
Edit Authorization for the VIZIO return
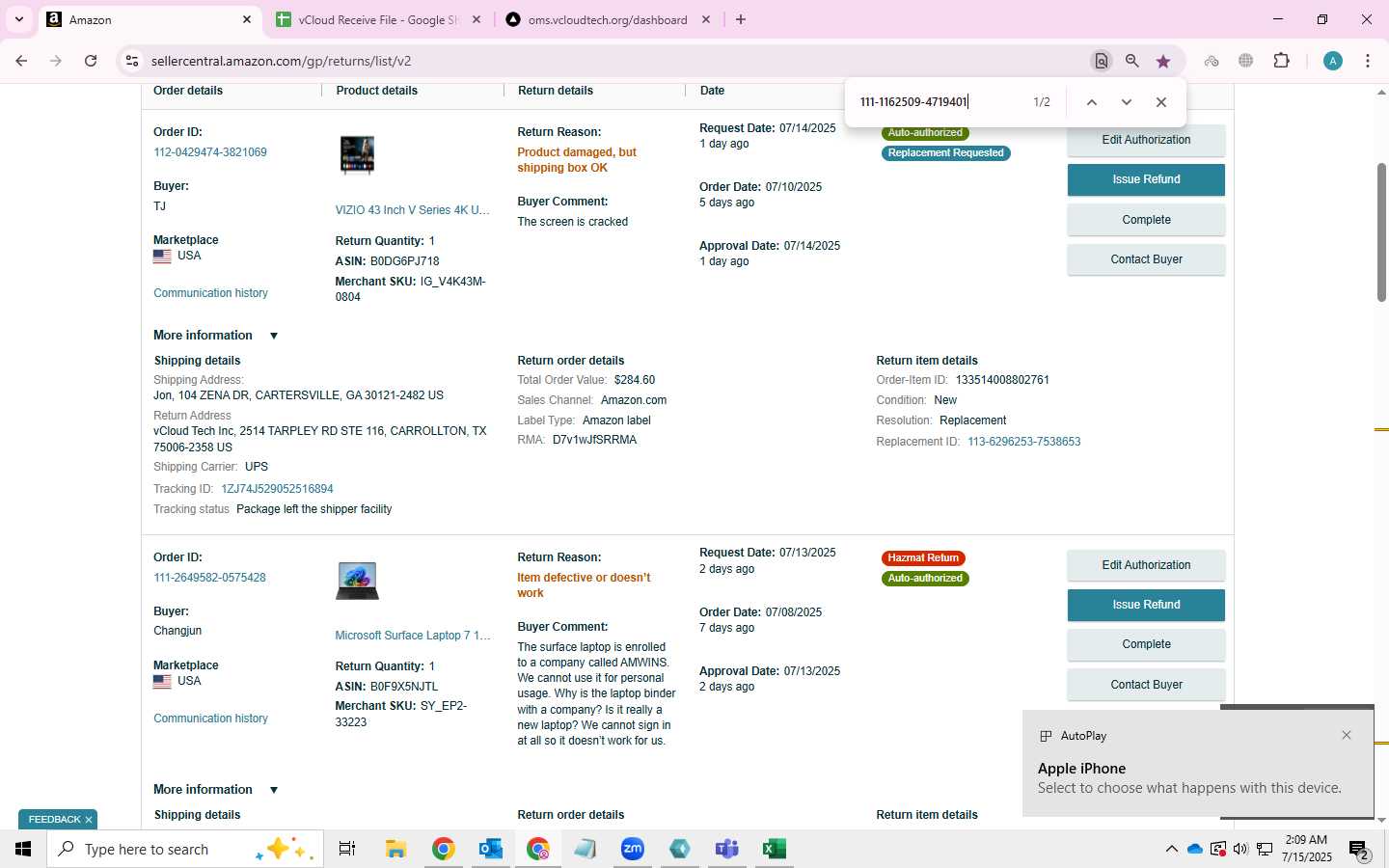(x=1146, y=140)
